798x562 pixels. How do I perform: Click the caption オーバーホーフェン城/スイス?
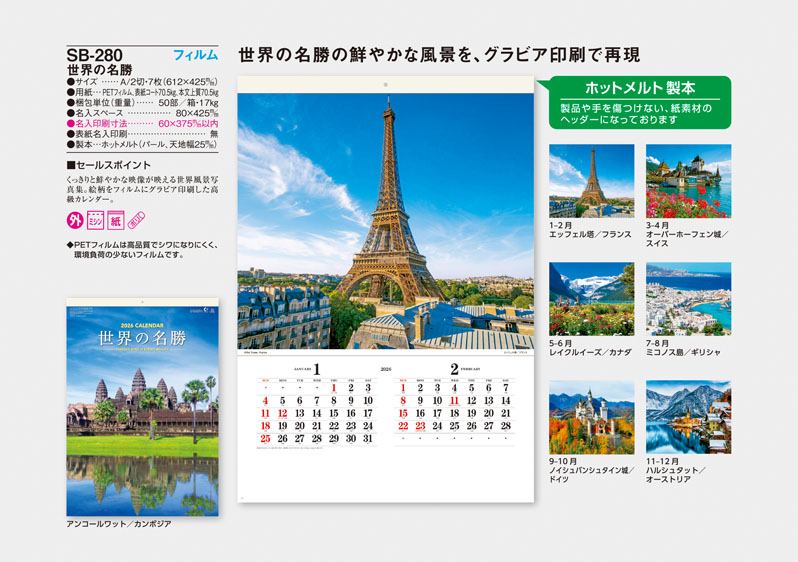[687, 239]
